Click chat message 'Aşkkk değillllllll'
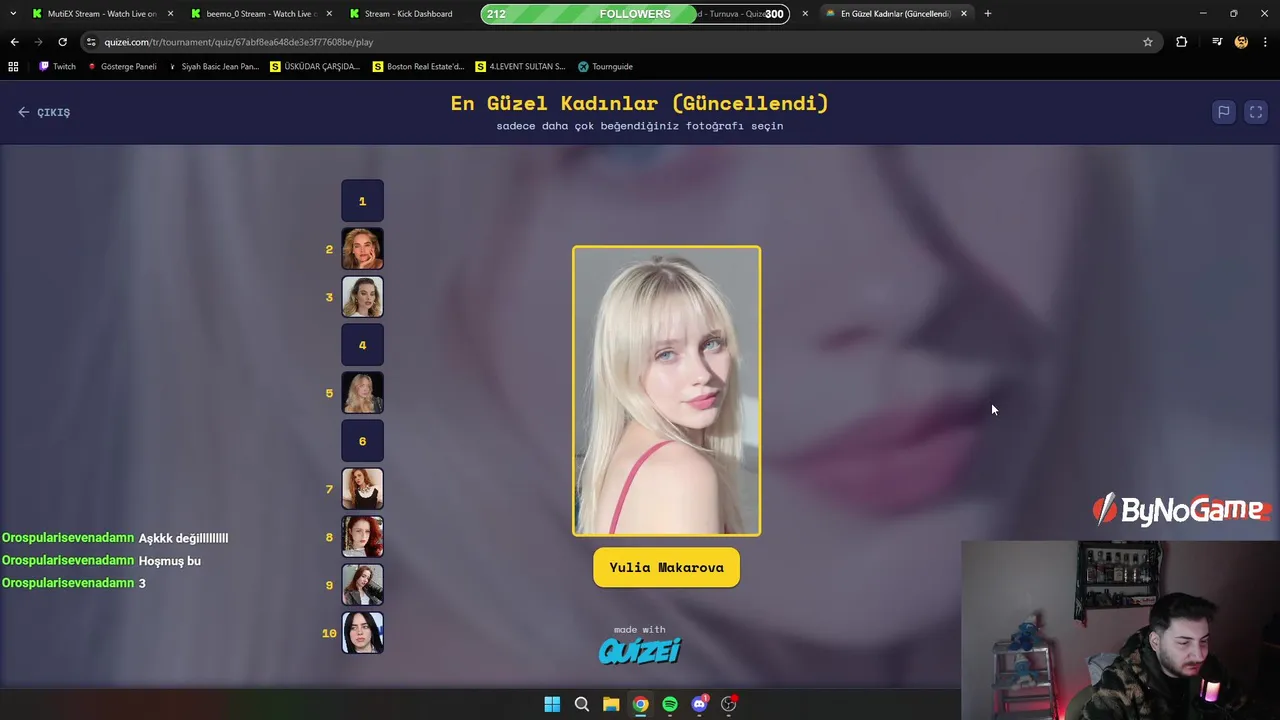Viewport: 1280px width, 720px height. [x=183, y=538]
